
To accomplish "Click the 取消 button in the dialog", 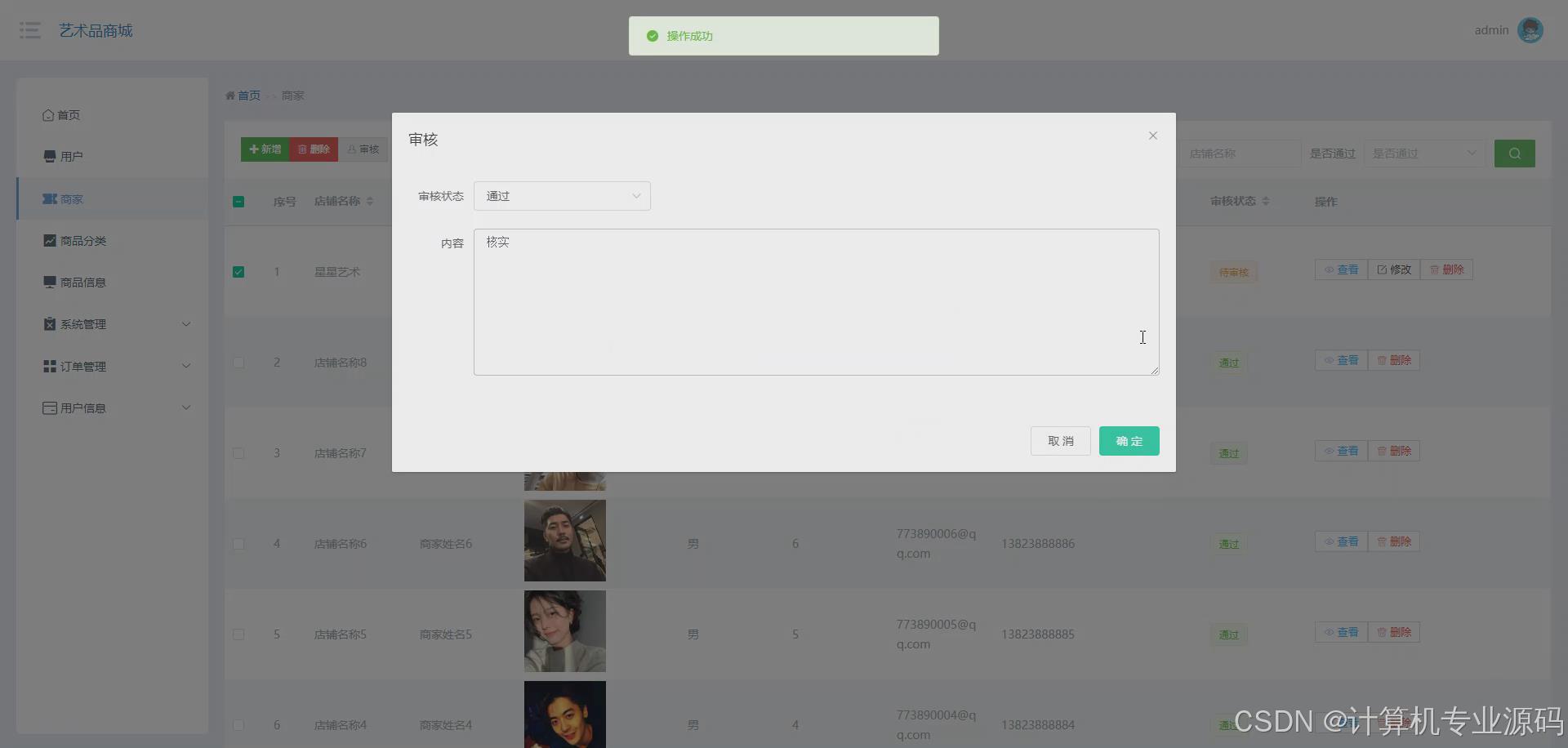I will tap(1060, 441).
